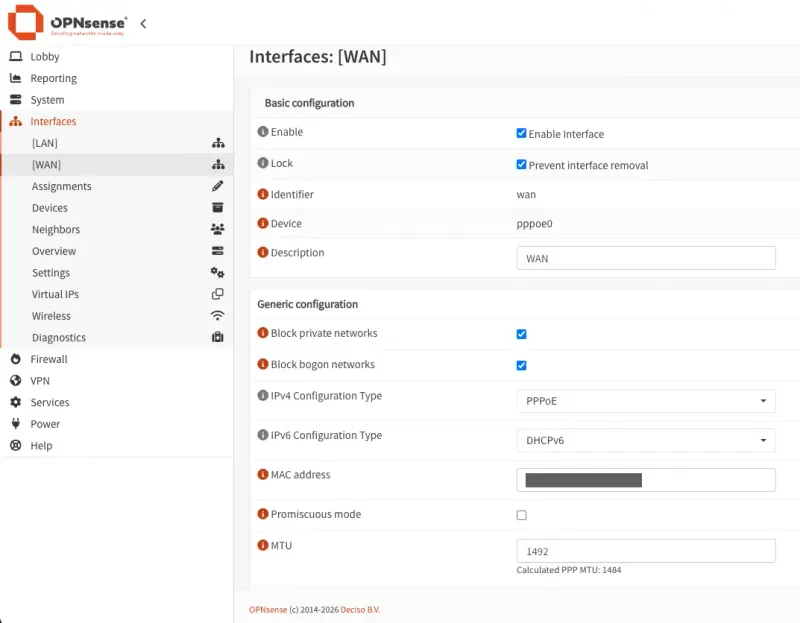
Task: Uncheck Block bogon networks
Action: [x=521, y=365]
